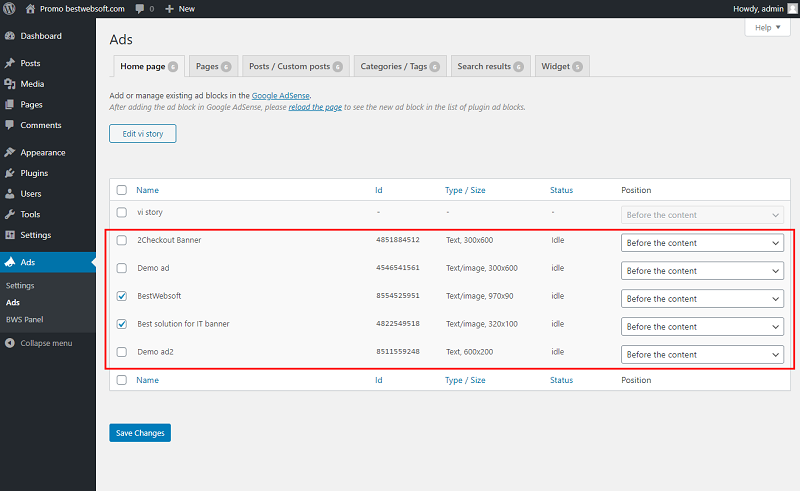Click Promo bestwebsoft.com site name
800x491 pixels.
click(x=82, y=9)
